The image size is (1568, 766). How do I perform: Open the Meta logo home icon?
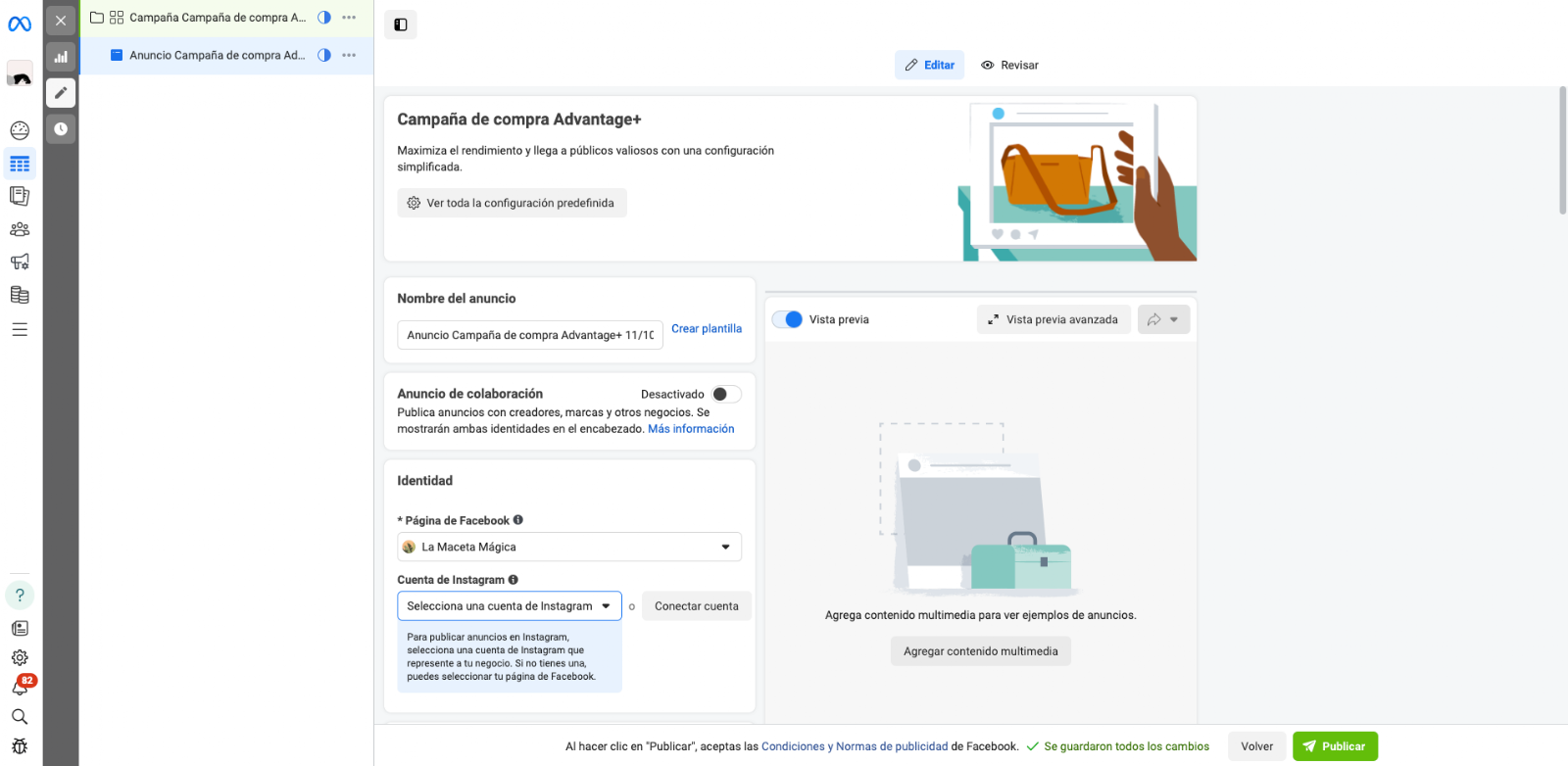tap(20, 24)
